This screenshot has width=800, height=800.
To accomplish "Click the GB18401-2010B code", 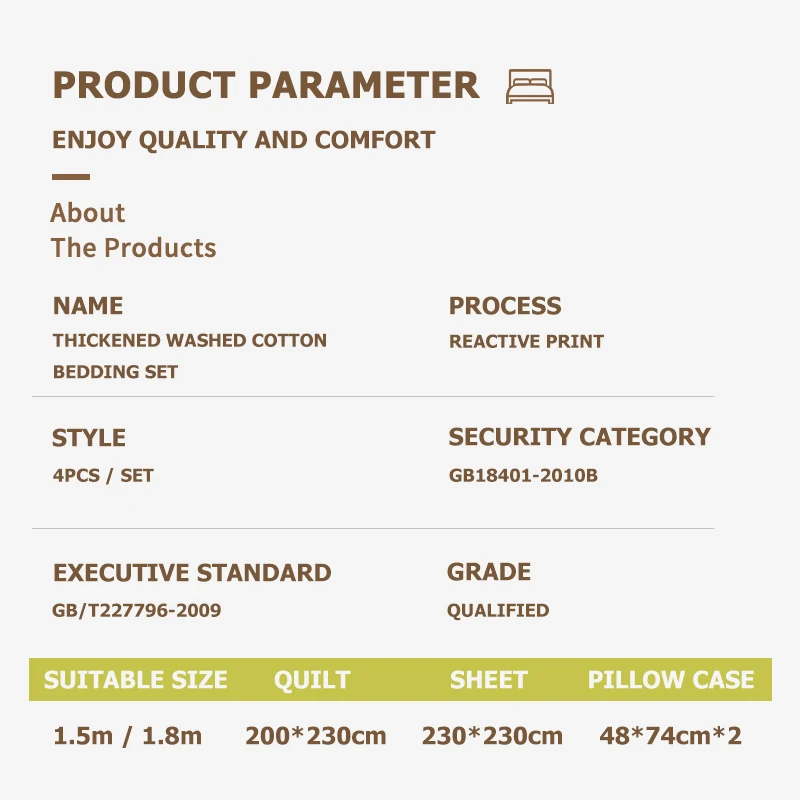I will click(x=523, y=476).
